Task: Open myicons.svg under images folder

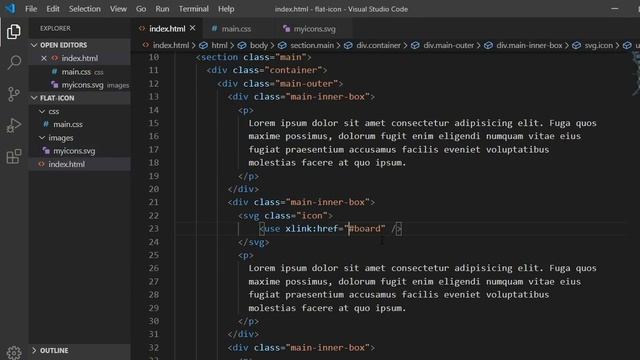Action: (x=80, y=151)
